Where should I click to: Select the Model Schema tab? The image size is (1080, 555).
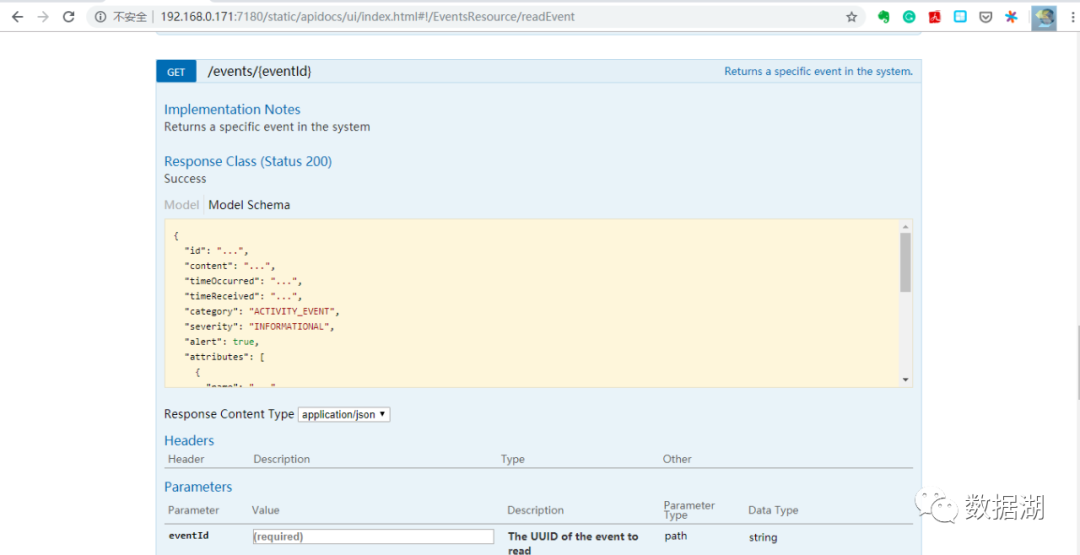[x=249, y=205]
